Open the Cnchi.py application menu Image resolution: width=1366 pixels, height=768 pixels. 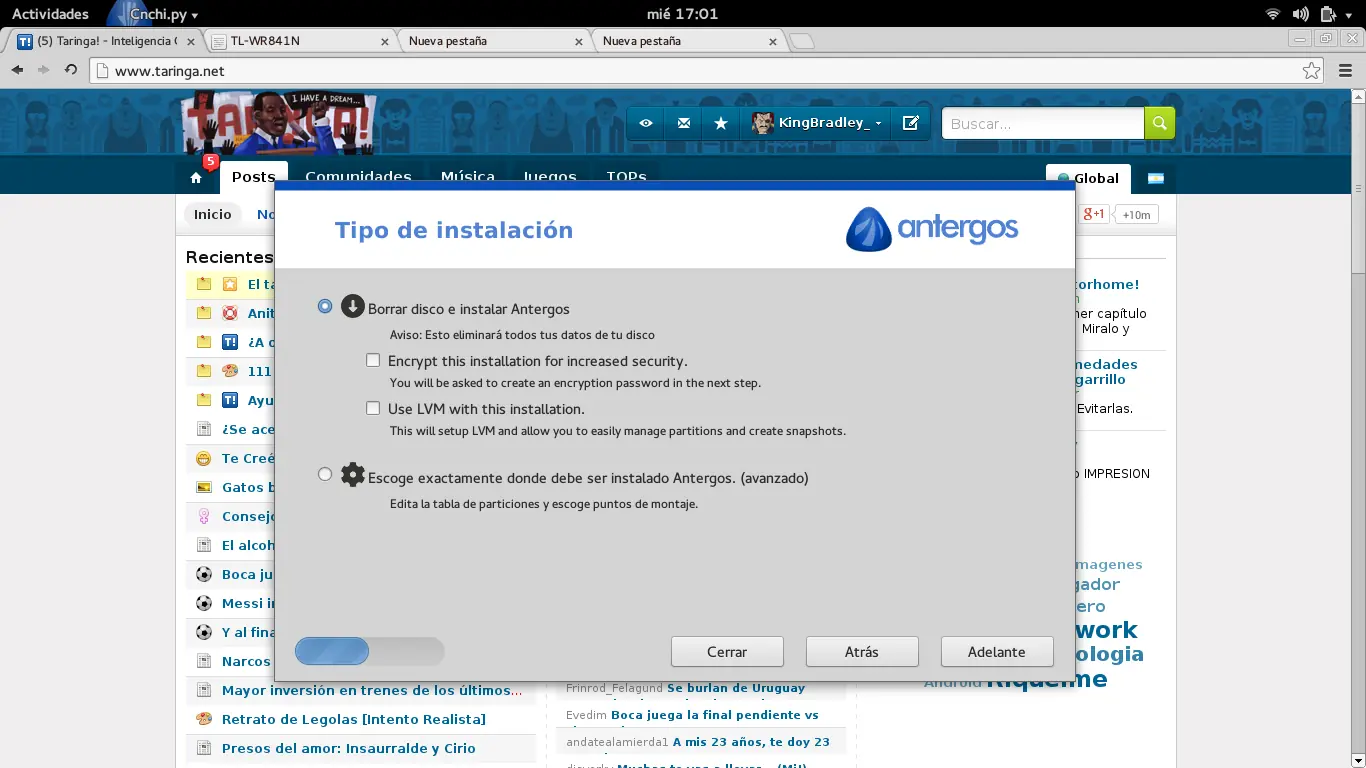point(155,14)
